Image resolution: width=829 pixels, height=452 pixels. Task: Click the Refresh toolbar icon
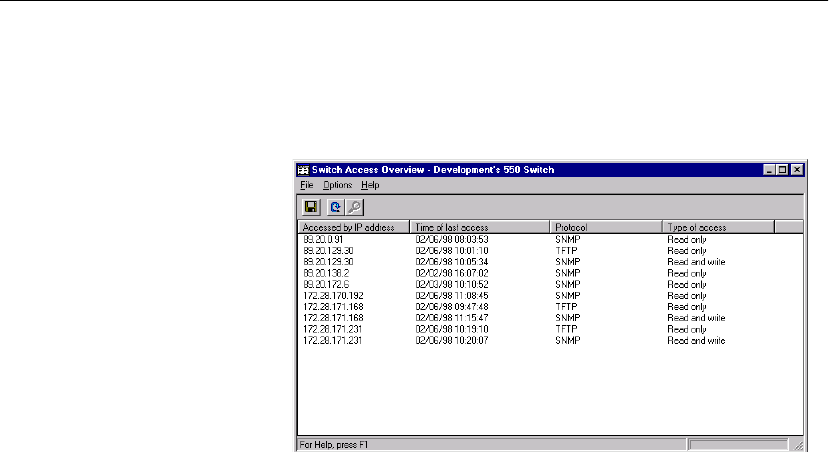(x=336, y=207)
